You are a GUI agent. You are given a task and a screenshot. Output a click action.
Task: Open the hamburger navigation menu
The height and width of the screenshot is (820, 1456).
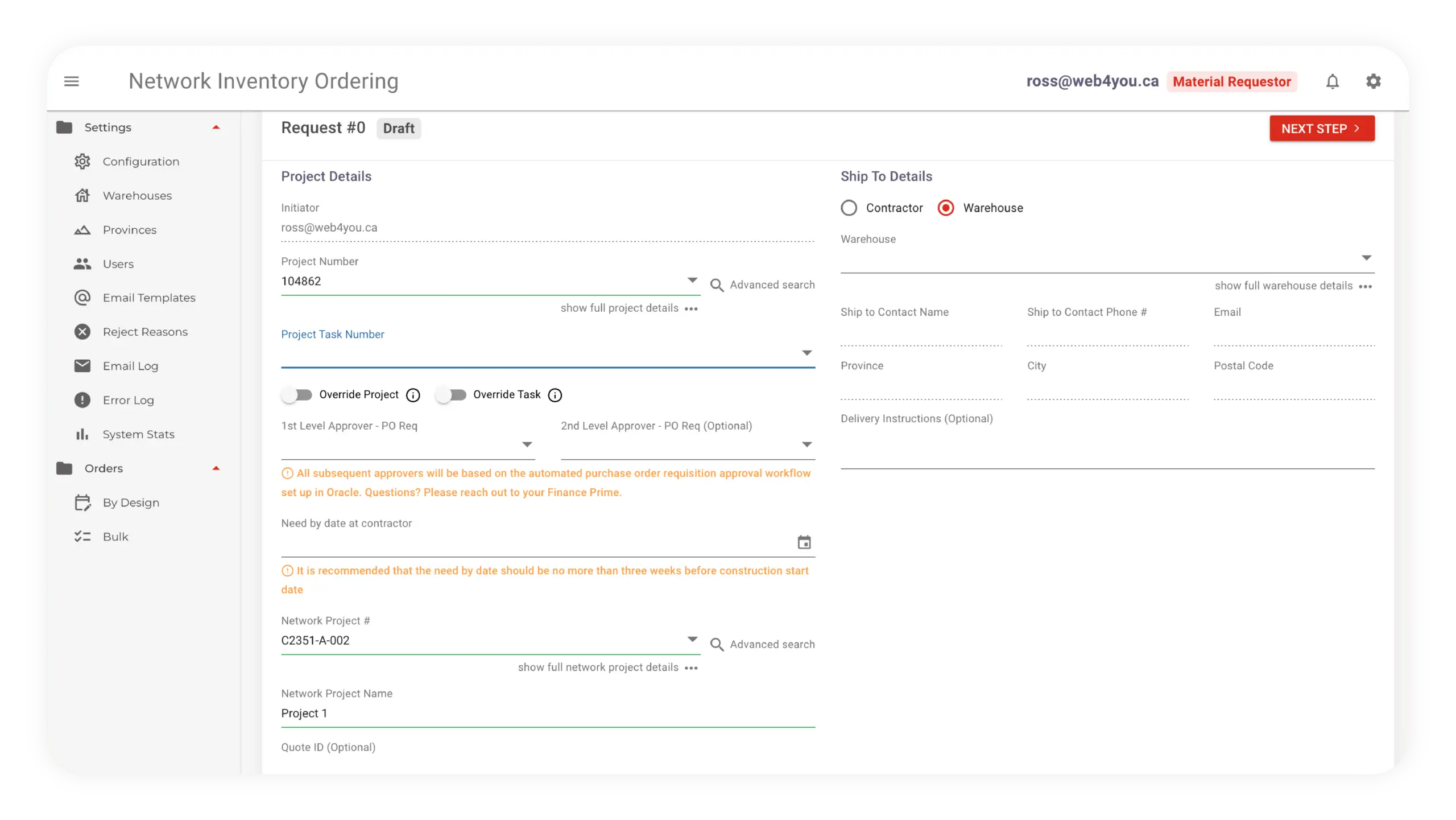71,81
